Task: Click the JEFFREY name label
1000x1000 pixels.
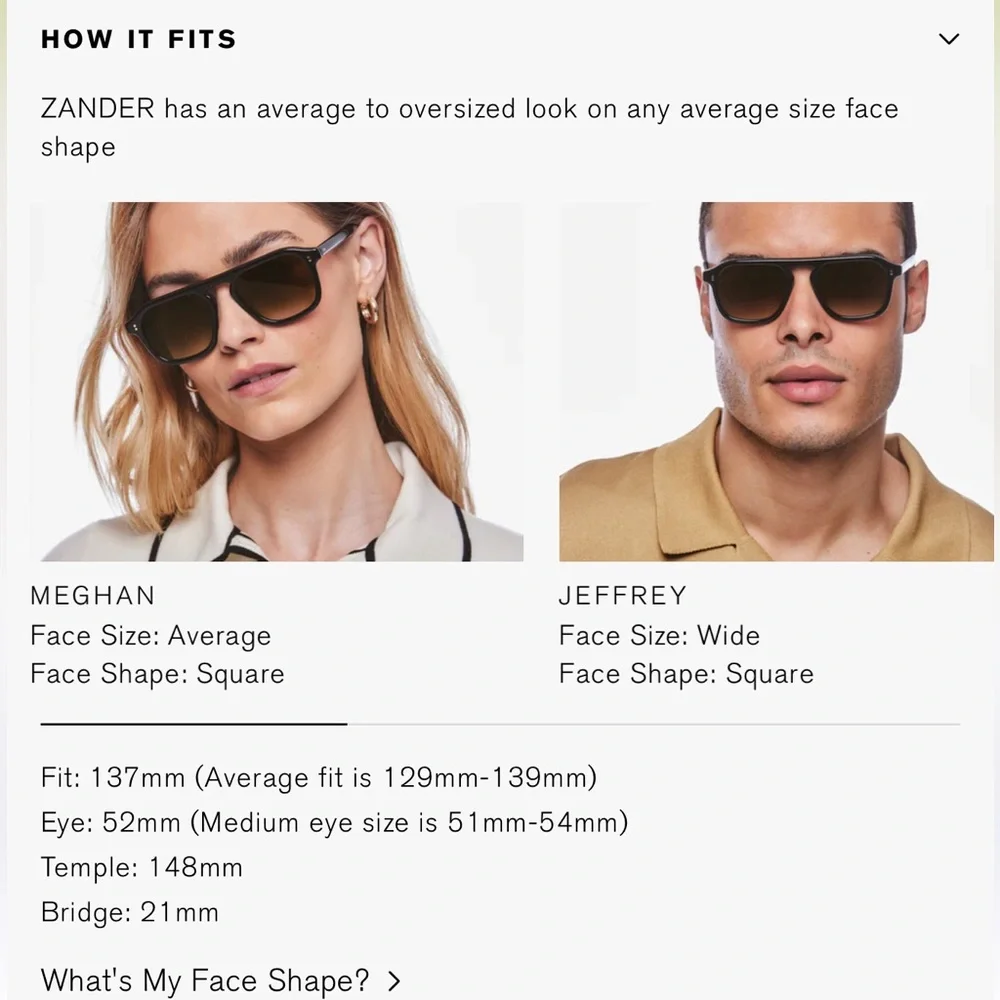Action: click(622, 596)
